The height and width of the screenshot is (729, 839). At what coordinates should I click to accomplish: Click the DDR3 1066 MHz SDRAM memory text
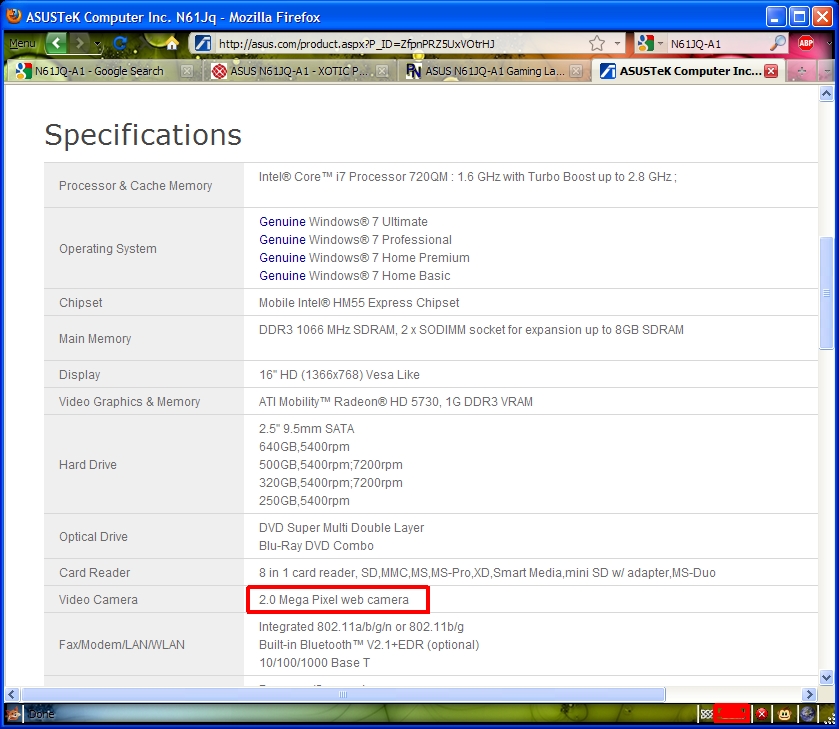coord(471,330)
